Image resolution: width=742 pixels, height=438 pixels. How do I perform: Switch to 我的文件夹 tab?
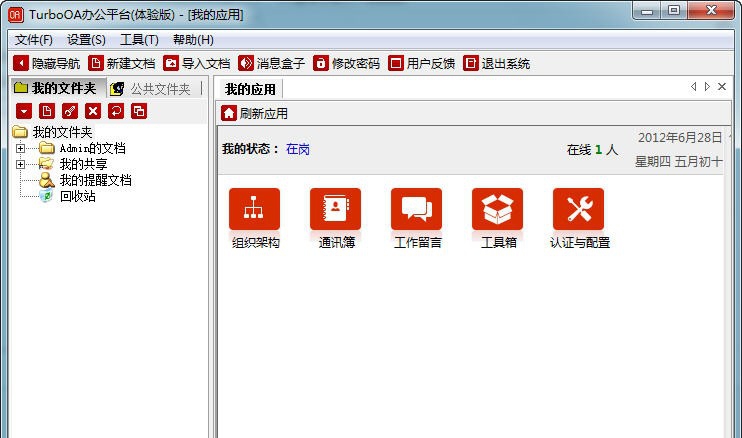[x=58, y=88]
